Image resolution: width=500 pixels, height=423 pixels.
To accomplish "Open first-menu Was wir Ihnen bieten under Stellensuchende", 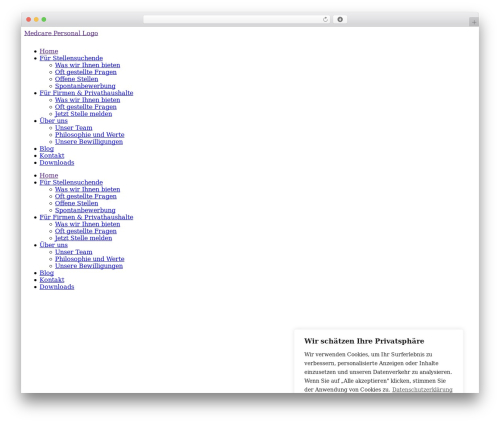I will point(87,65).
